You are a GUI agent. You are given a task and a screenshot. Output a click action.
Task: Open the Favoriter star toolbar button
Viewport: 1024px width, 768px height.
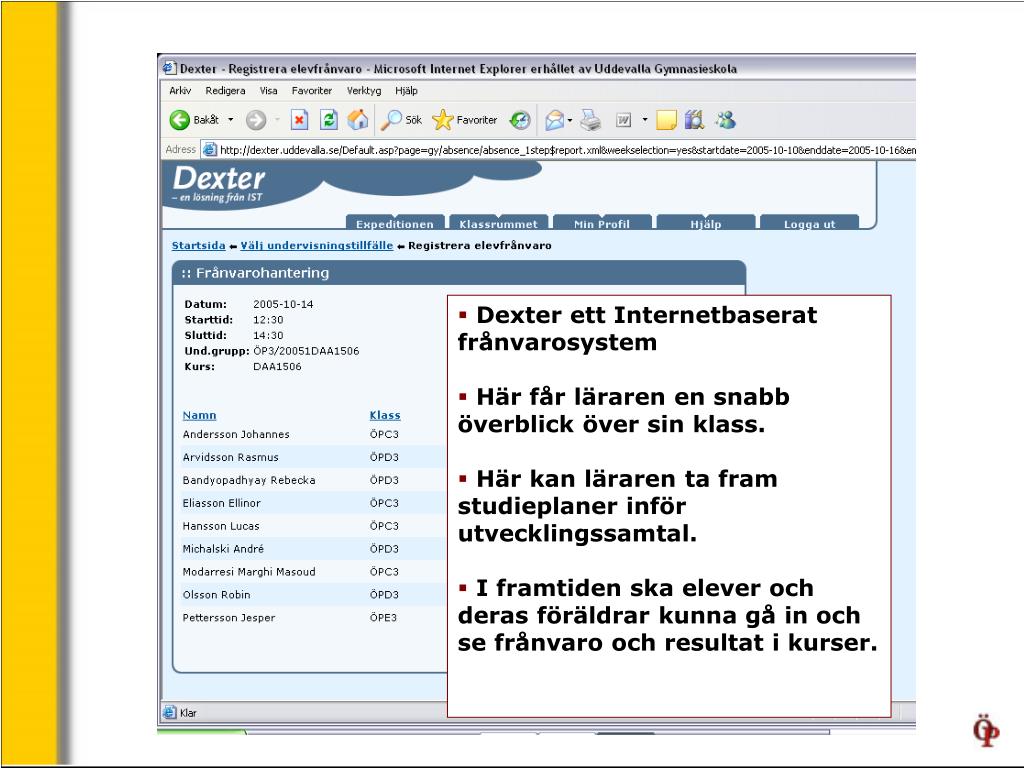tap(465, 120)
